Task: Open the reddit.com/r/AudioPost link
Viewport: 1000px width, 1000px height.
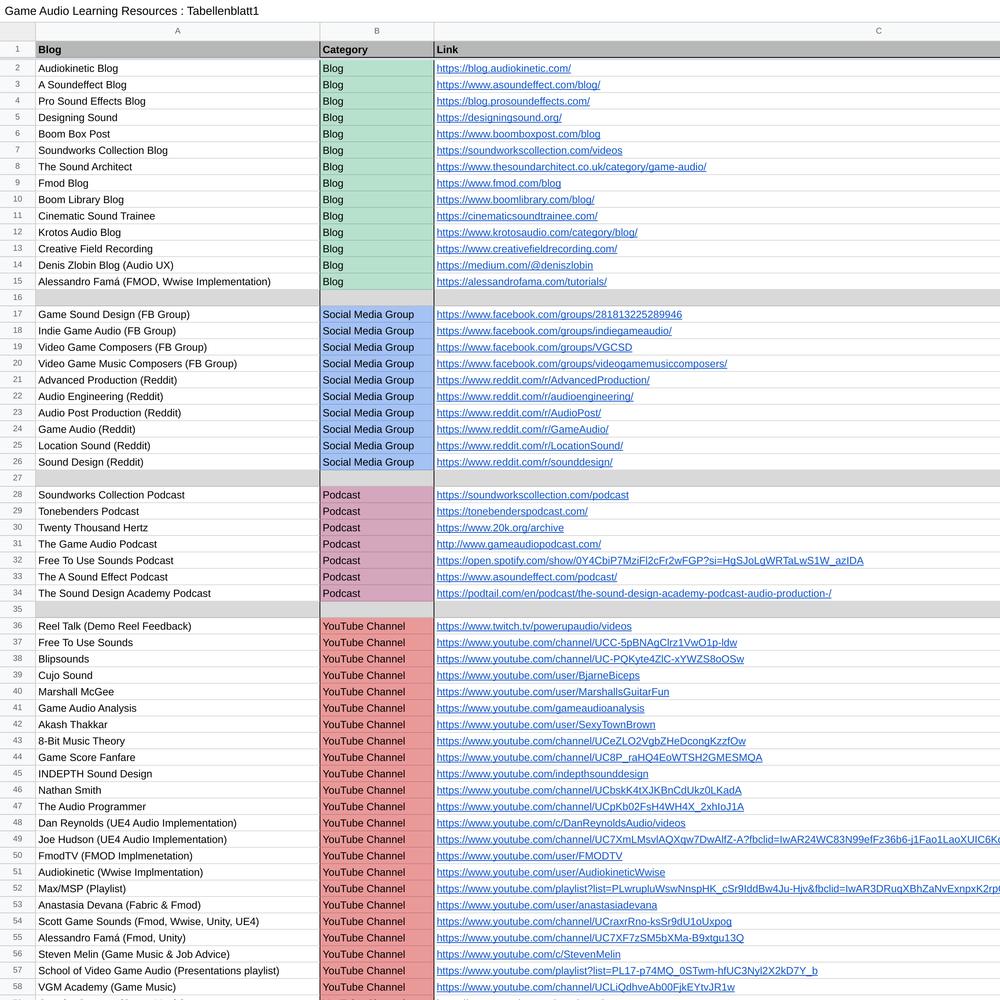Action: (x=518, y=413)
